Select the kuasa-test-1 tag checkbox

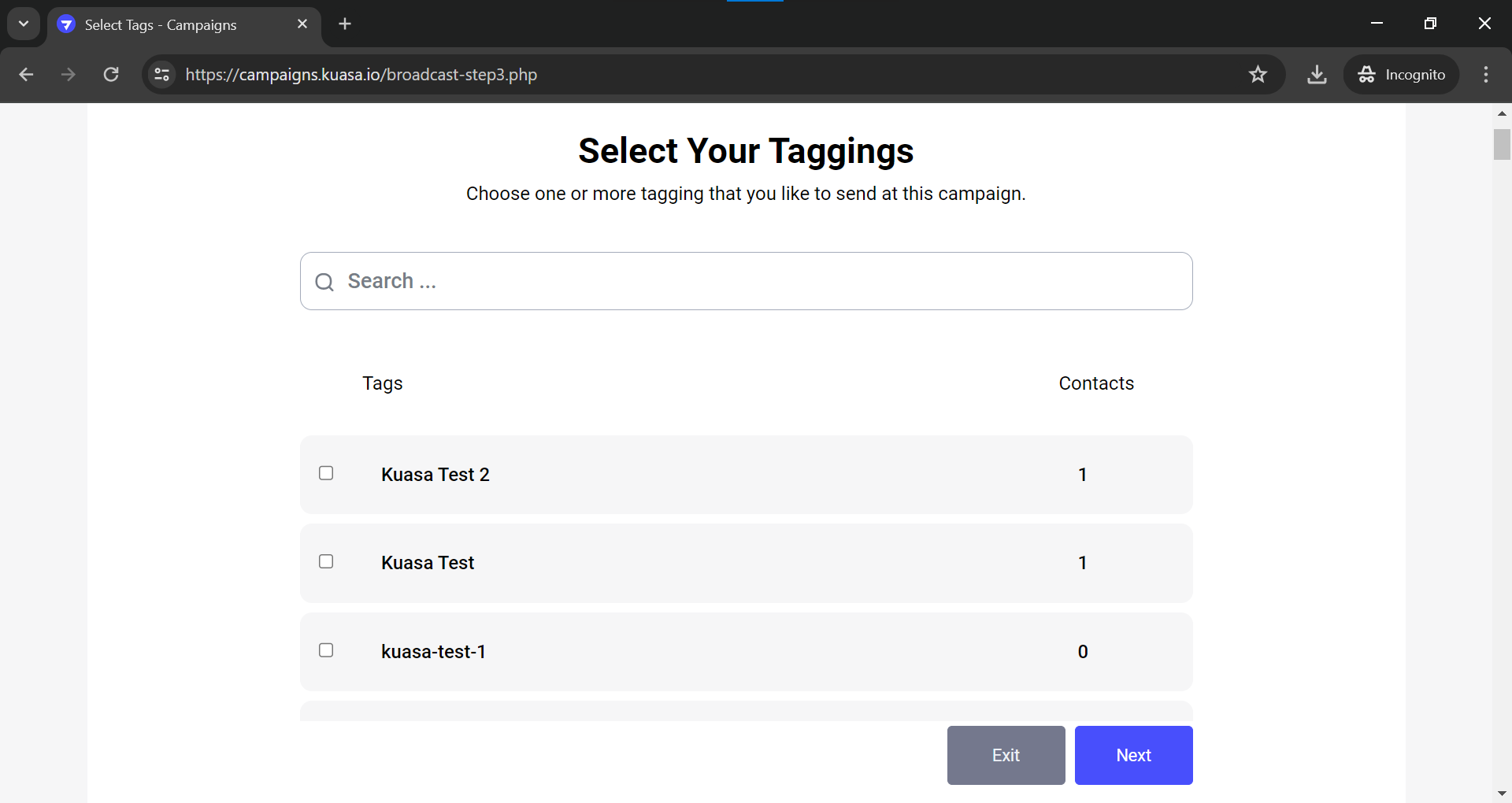coord(326,650)
